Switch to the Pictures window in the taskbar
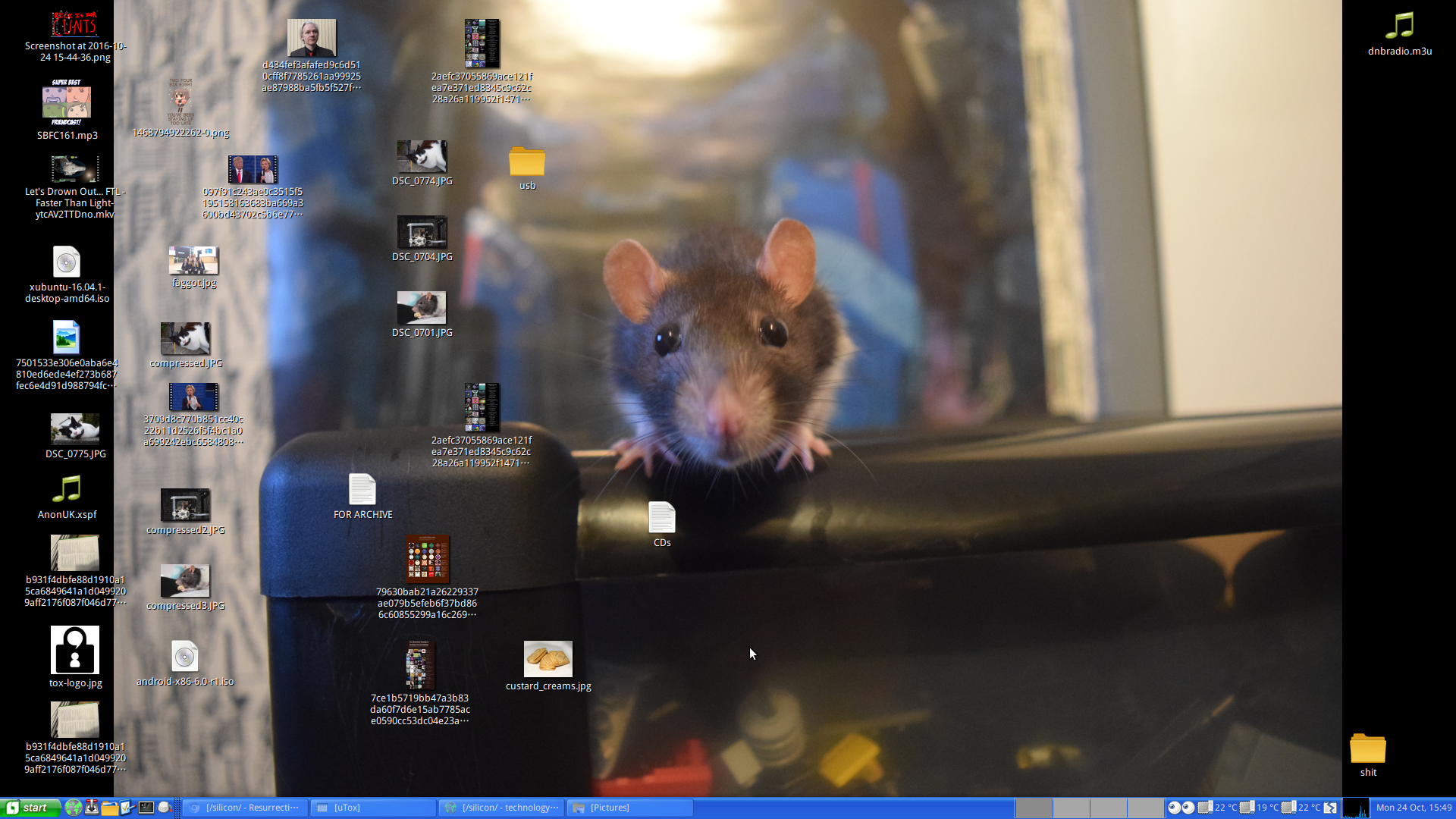 tap(629, 808)
